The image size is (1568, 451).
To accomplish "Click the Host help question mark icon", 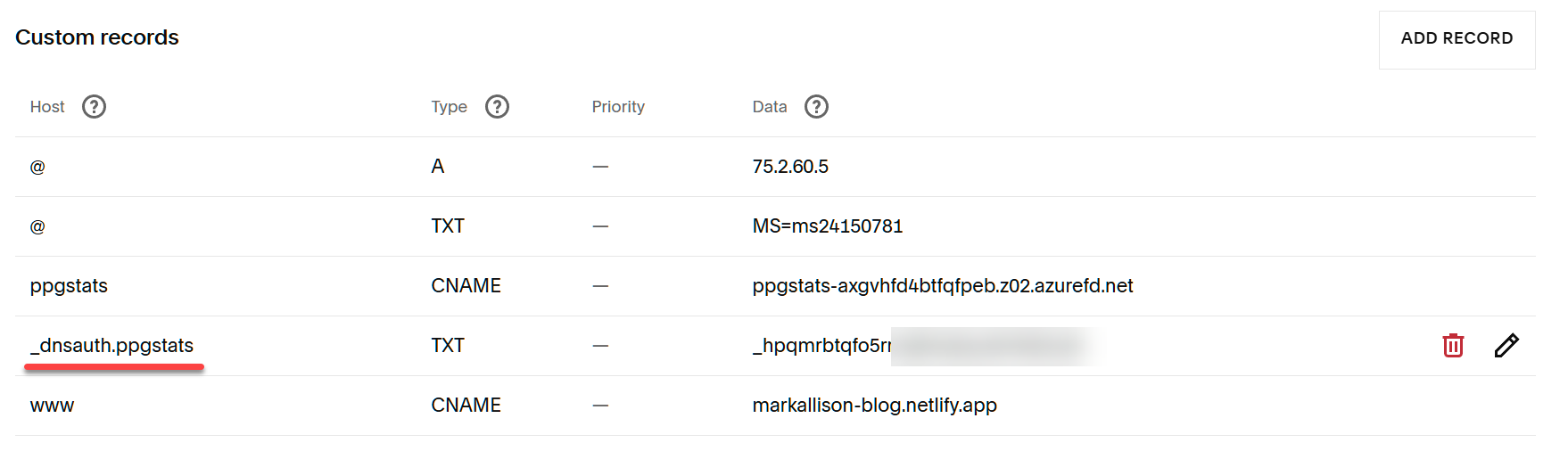I will (x=94, y=107).
